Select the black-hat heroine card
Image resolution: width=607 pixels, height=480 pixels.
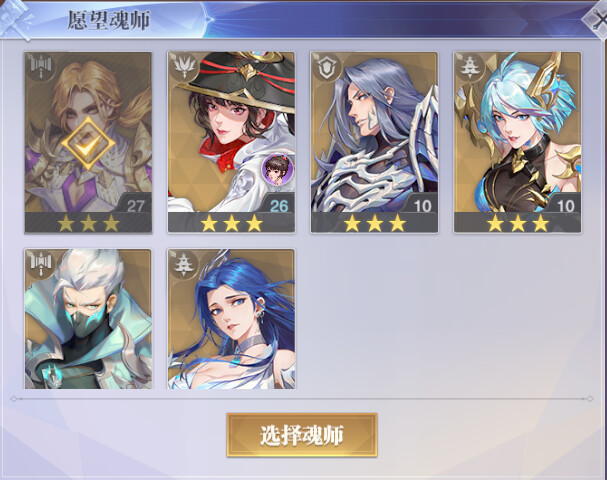231,142
